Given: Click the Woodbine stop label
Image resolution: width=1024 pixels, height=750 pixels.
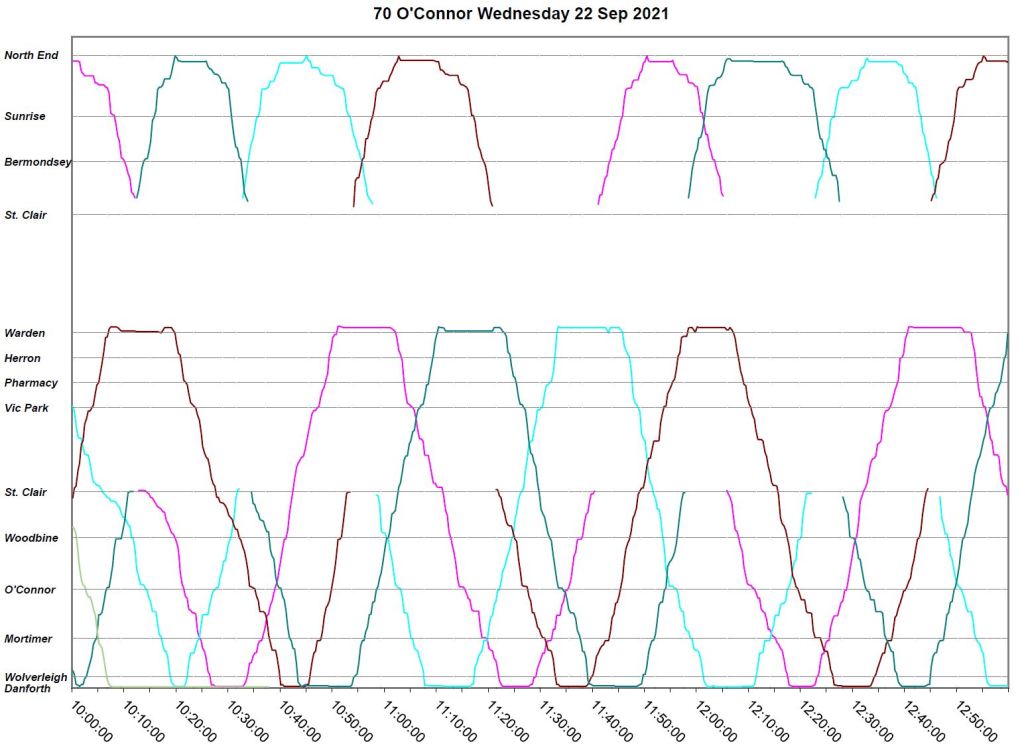Looking at the screenshot, I should (x=31, y=538).
